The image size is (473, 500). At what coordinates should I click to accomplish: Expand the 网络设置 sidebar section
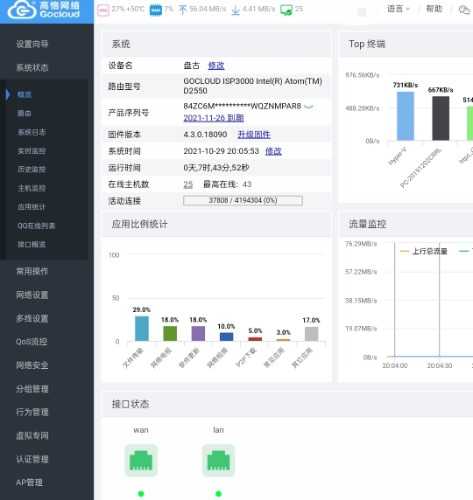click(x=32, y=295)
